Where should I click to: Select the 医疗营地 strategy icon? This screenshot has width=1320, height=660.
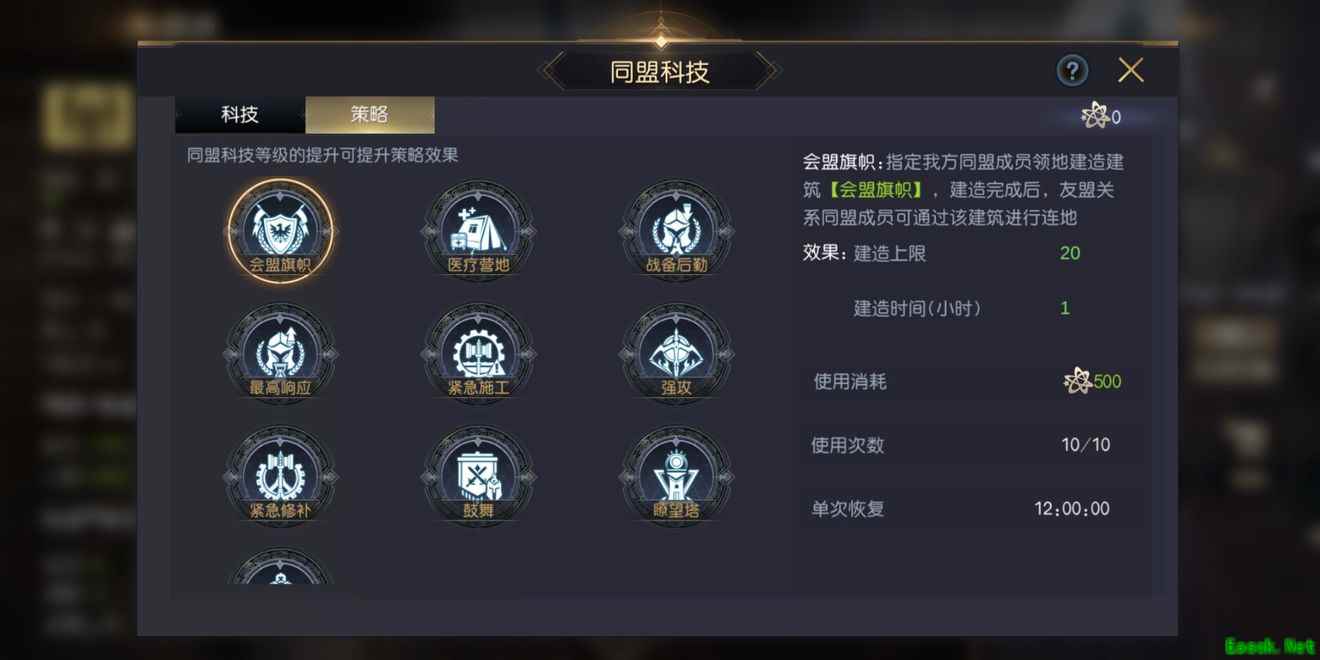[x=478, y=231]
